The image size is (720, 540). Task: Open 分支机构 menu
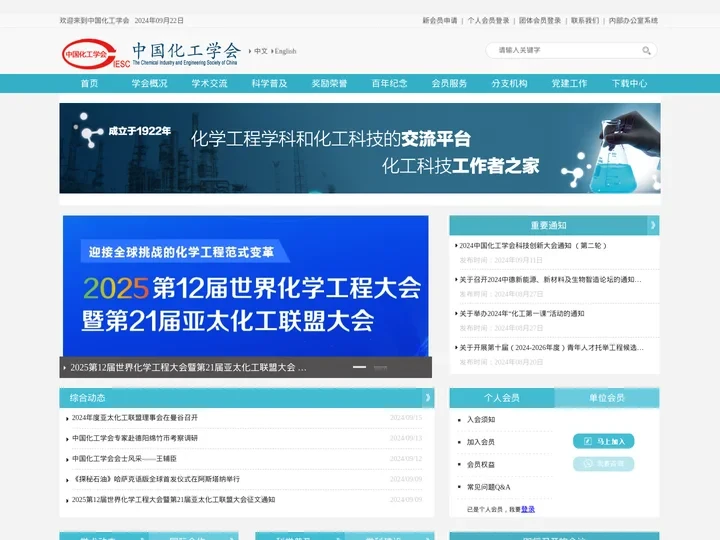coord(509,84)
